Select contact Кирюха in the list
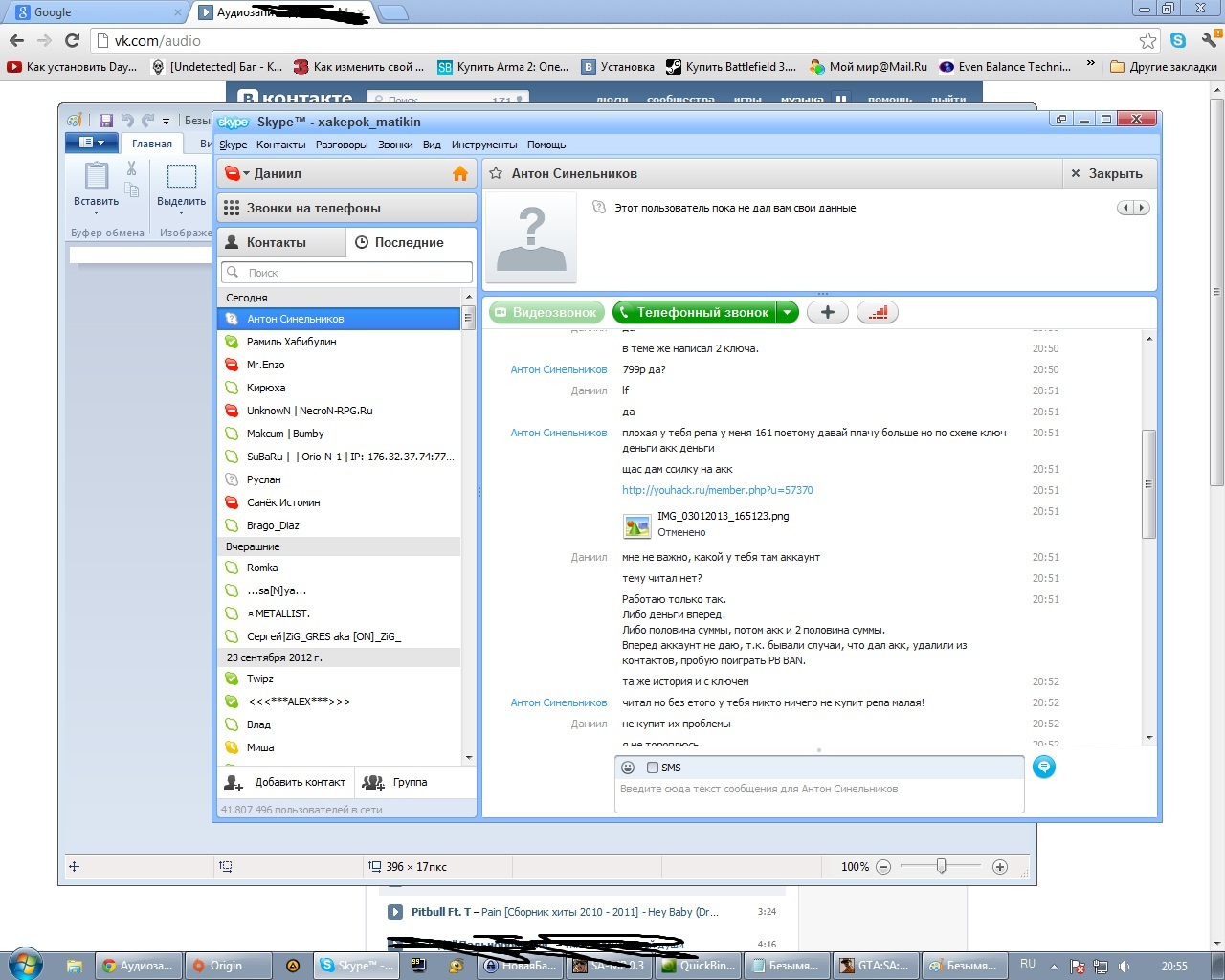Viewport: 1225px width, 980px height. point(339,388)
